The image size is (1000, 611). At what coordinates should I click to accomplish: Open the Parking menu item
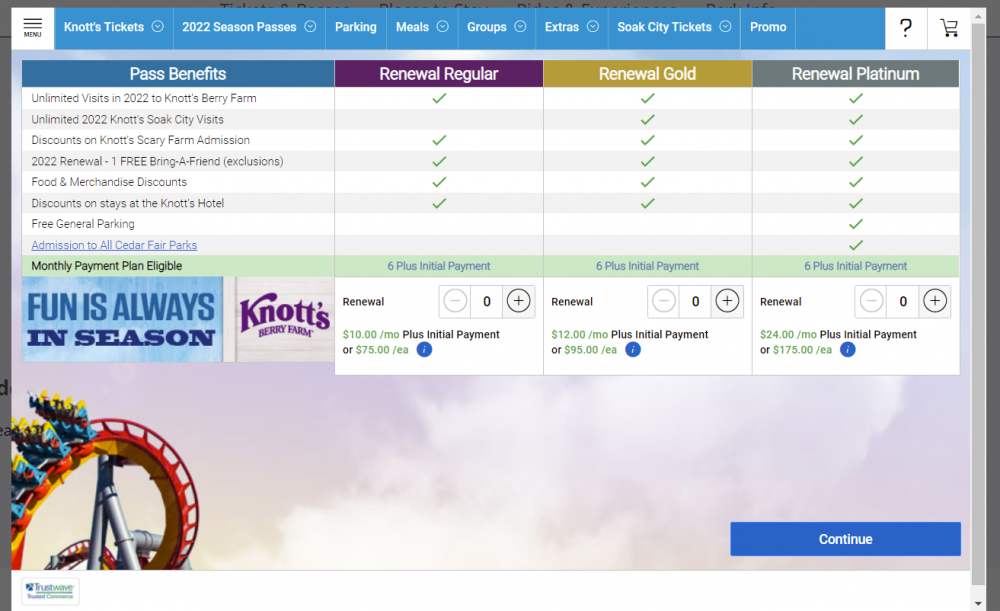pyautogui.click(x=356, y=27)
